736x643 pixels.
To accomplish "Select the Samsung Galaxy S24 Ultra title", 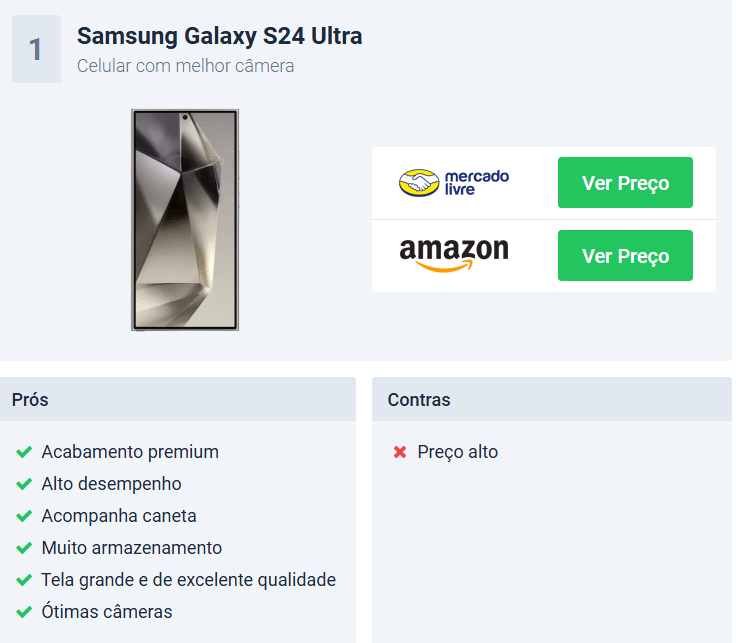I will point(220,36).
